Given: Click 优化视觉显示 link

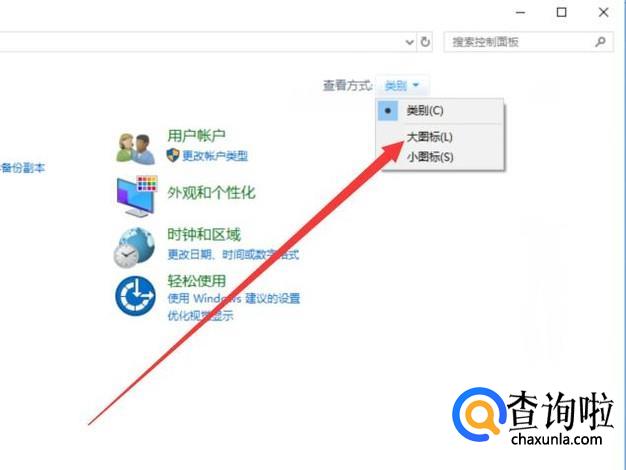Looking at the screenshot, I should click(200, 315).
